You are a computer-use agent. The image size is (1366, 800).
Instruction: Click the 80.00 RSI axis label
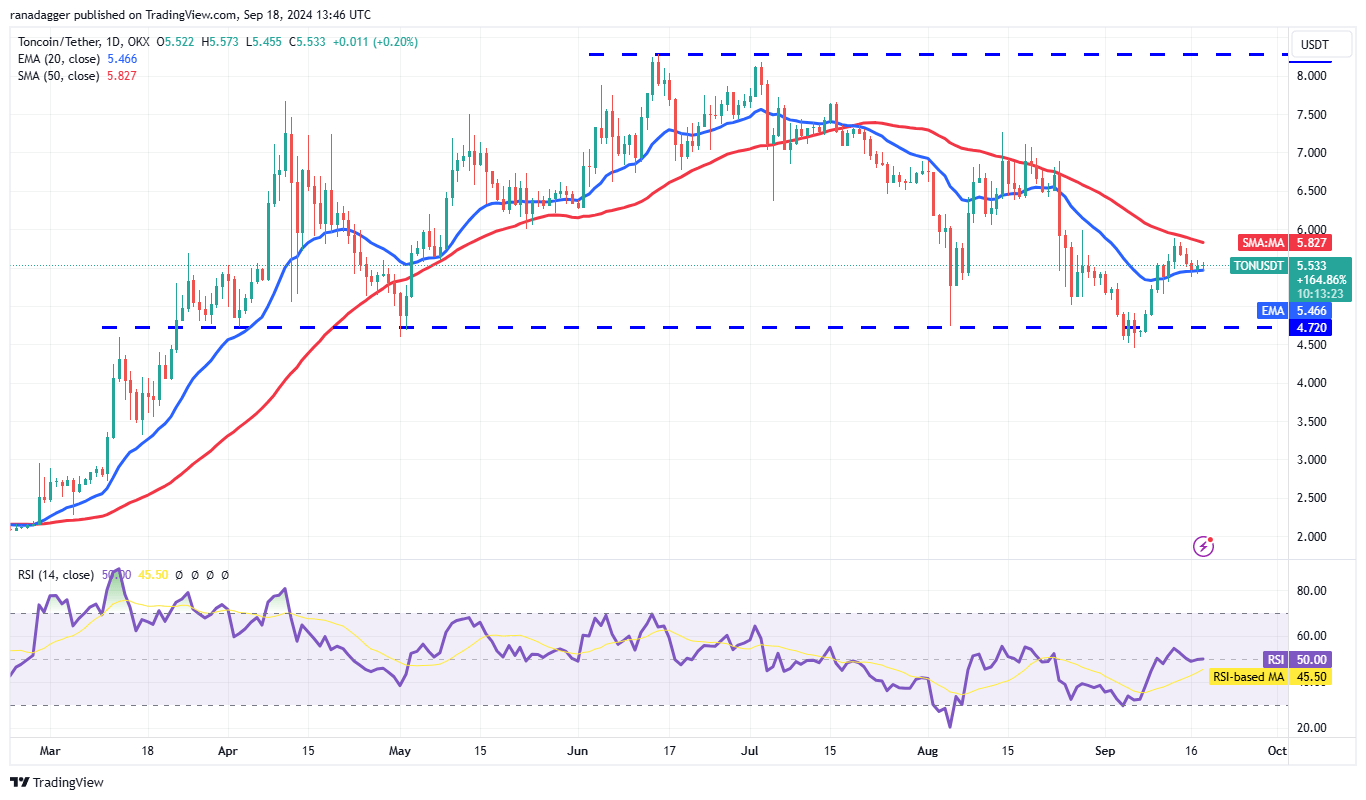(x=1312, y=591)
